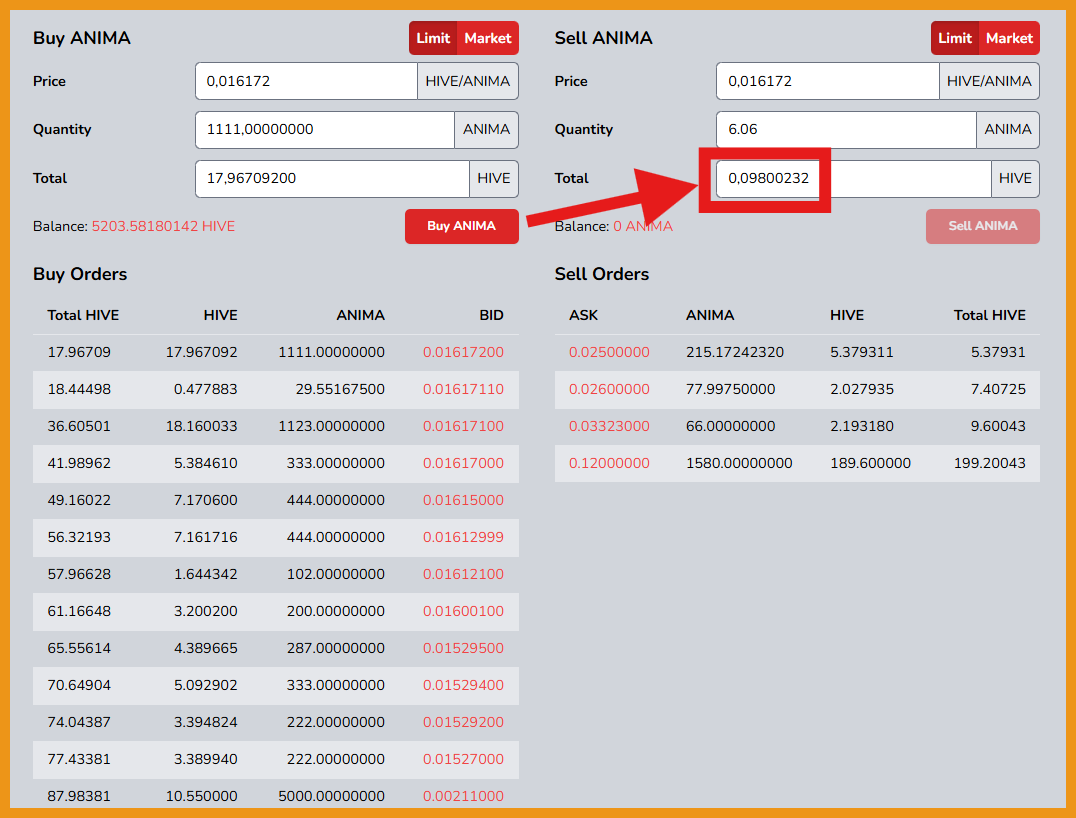This screenshot has width=1076, height=818.
Task: Click the 5203.58180142 HIVE balance link
Action: [163, 226]
